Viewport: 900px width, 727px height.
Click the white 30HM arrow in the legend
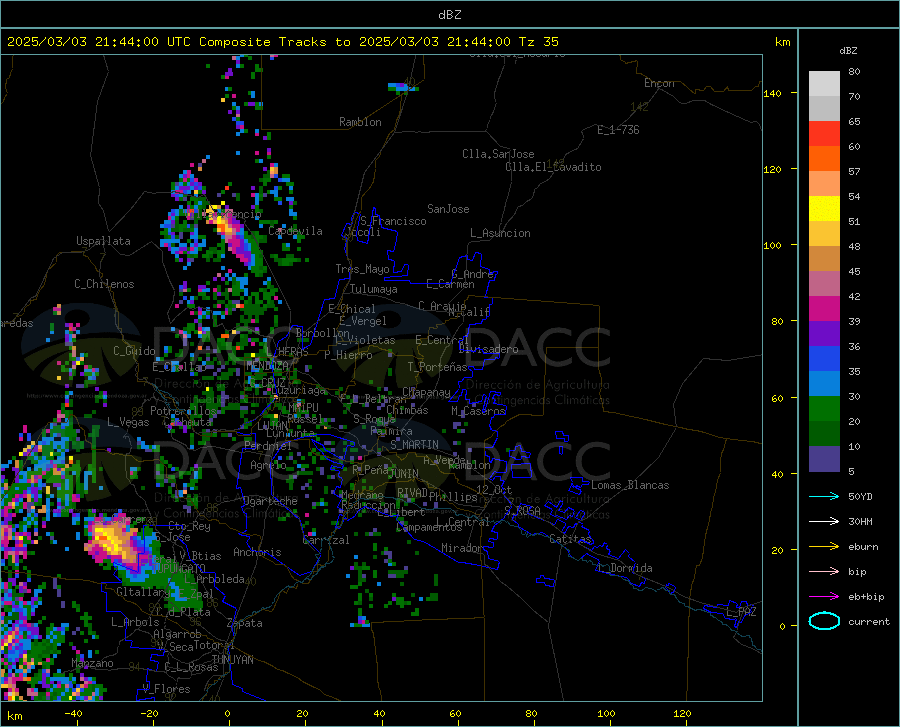pyautogui.click(x=824, y=522)
